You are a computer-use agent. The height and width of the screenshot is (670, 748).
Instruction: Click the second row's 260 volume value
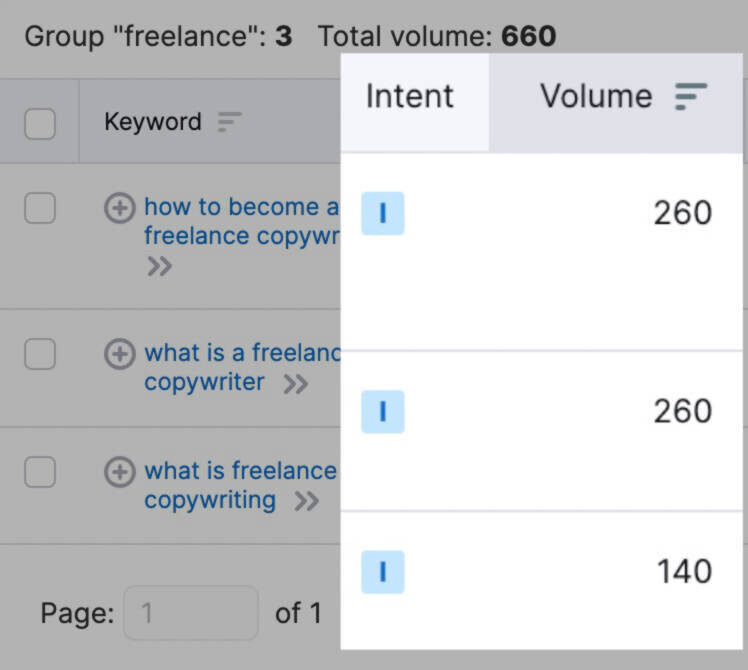point(683,411)
